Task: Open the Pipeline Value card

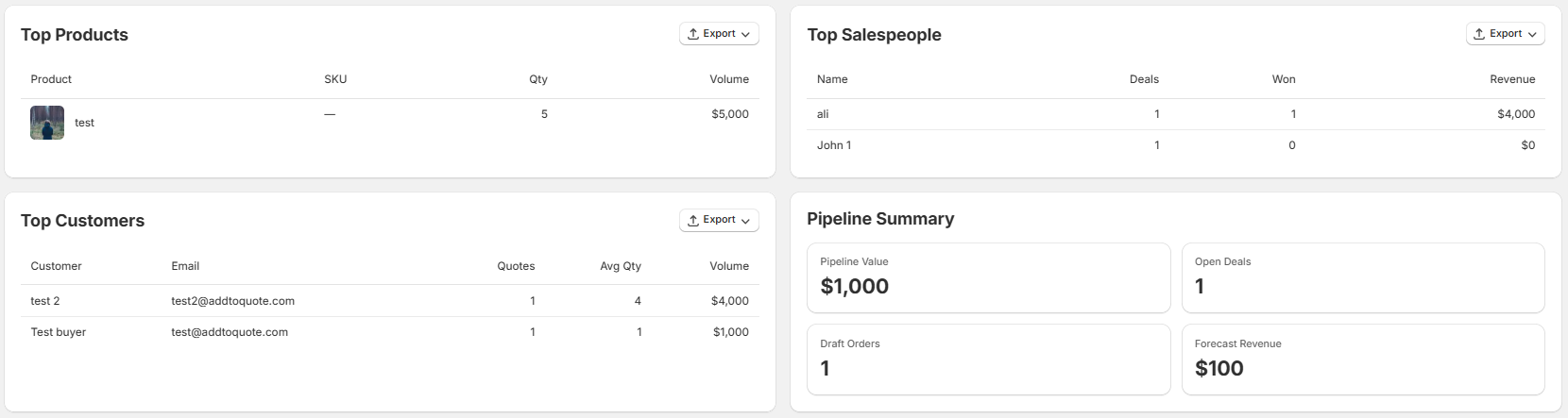Action: click(988, 278)
